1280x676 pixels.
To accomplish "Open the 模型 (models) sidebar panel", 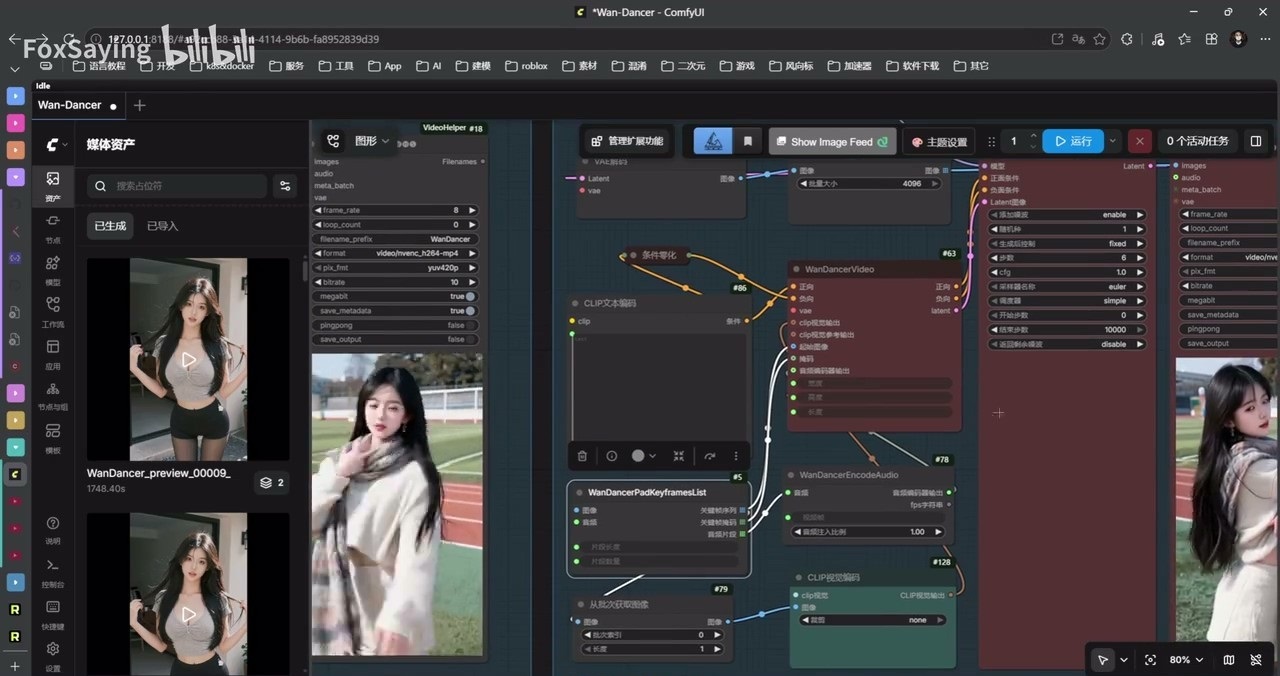I will click(x=53, y=269).
